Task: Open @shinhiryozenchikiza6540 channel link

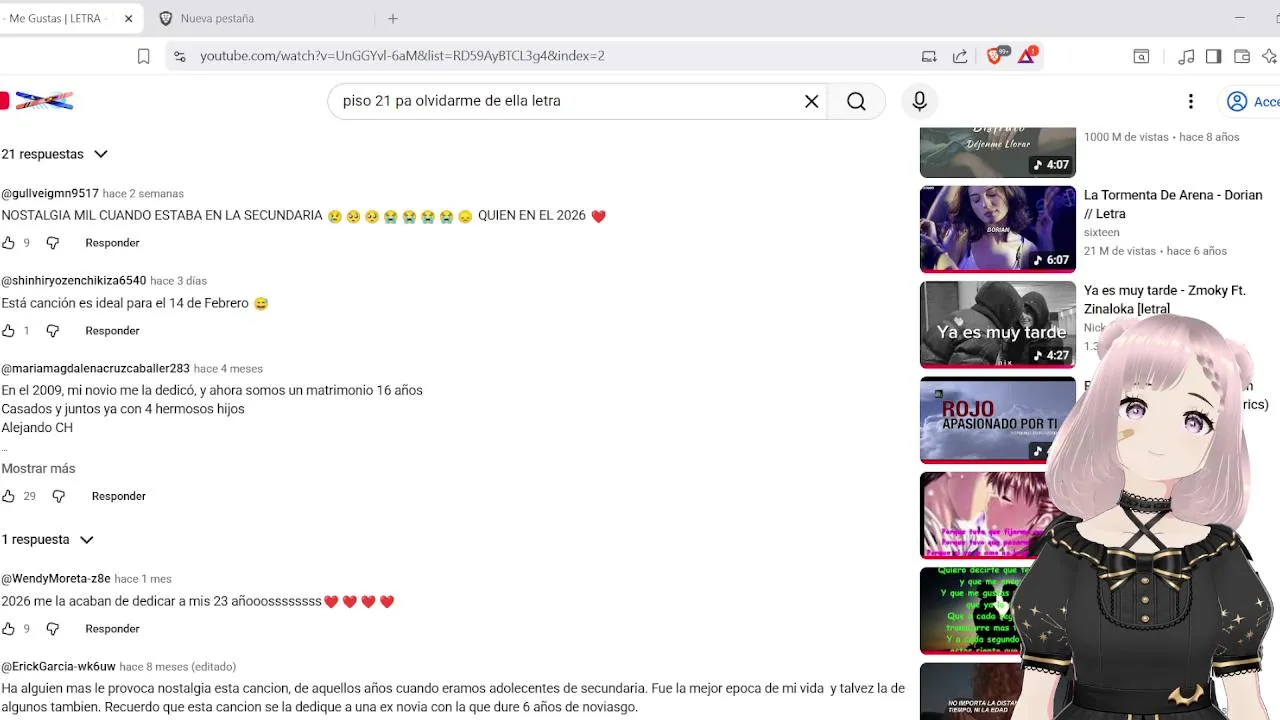Action: [x=74, y=281]
